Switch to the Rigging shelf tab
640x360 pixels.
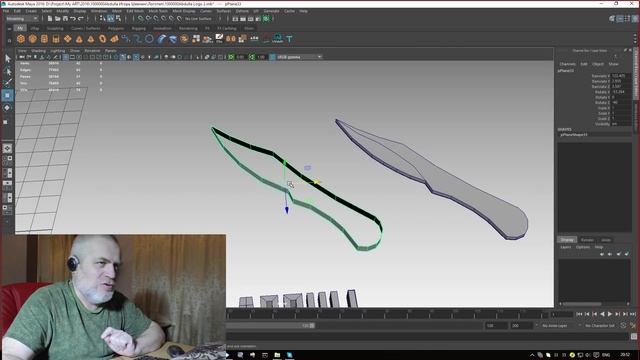(138, 29)
